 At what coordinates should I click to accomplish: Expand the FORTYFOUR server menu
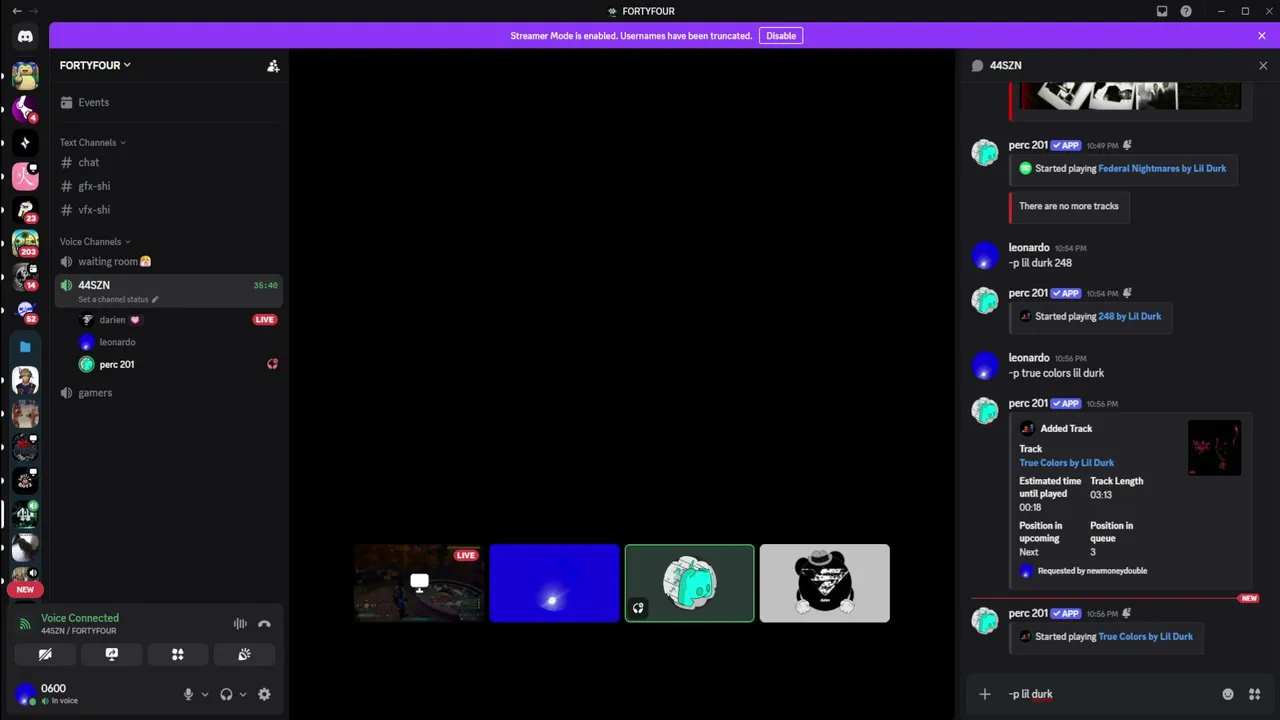click(95, 65)
